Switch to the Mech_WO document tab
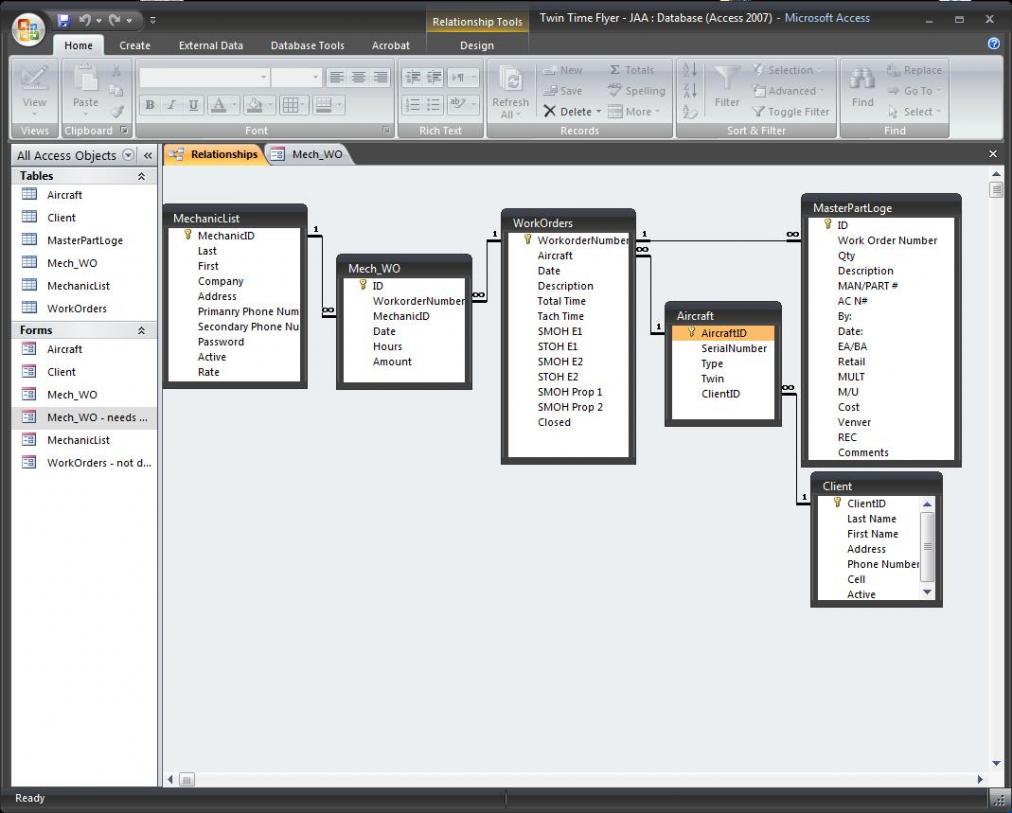Image resolution: width=1012 pixels, height=813 pixels. tap(309, 154)
